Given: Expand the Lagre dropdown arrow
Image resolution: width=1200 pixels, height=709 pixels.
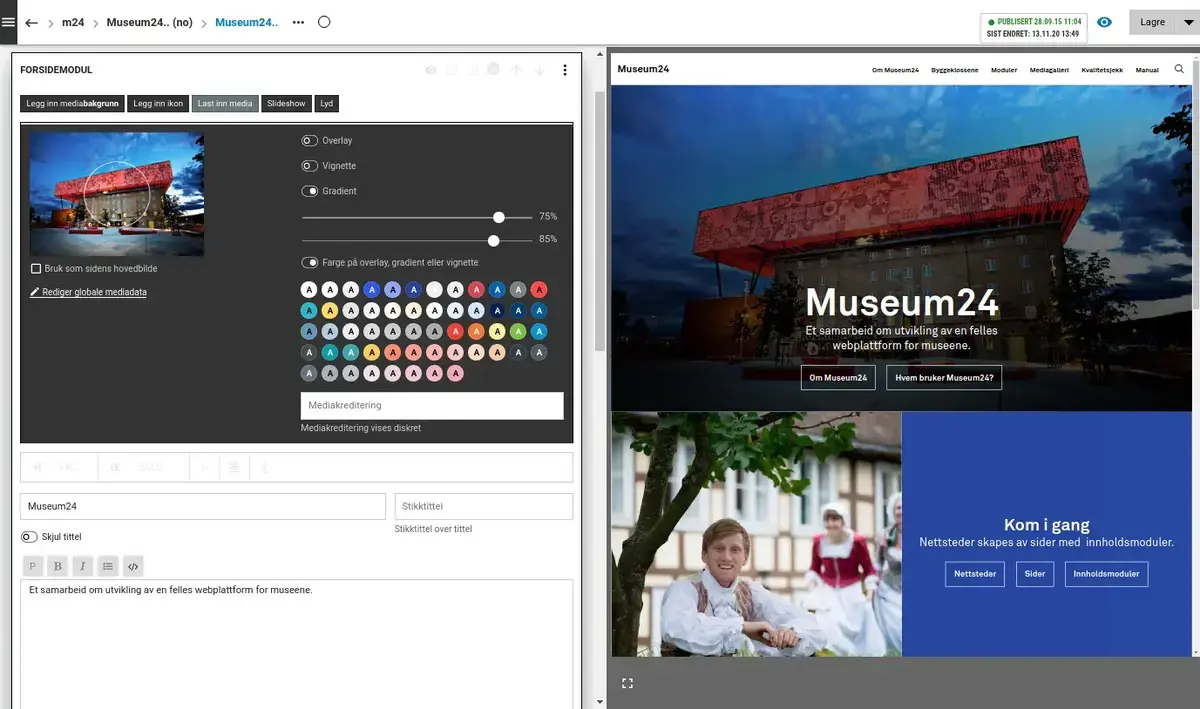Looking at the screenshot, I should tap(1188, 22).
